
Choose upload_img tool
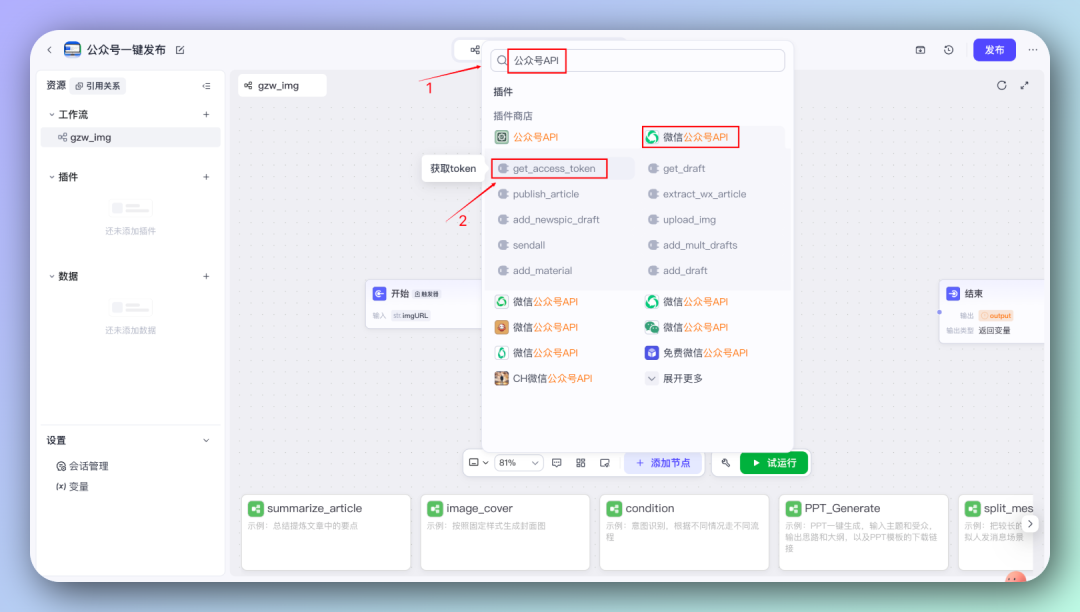[x=682, y=220]
